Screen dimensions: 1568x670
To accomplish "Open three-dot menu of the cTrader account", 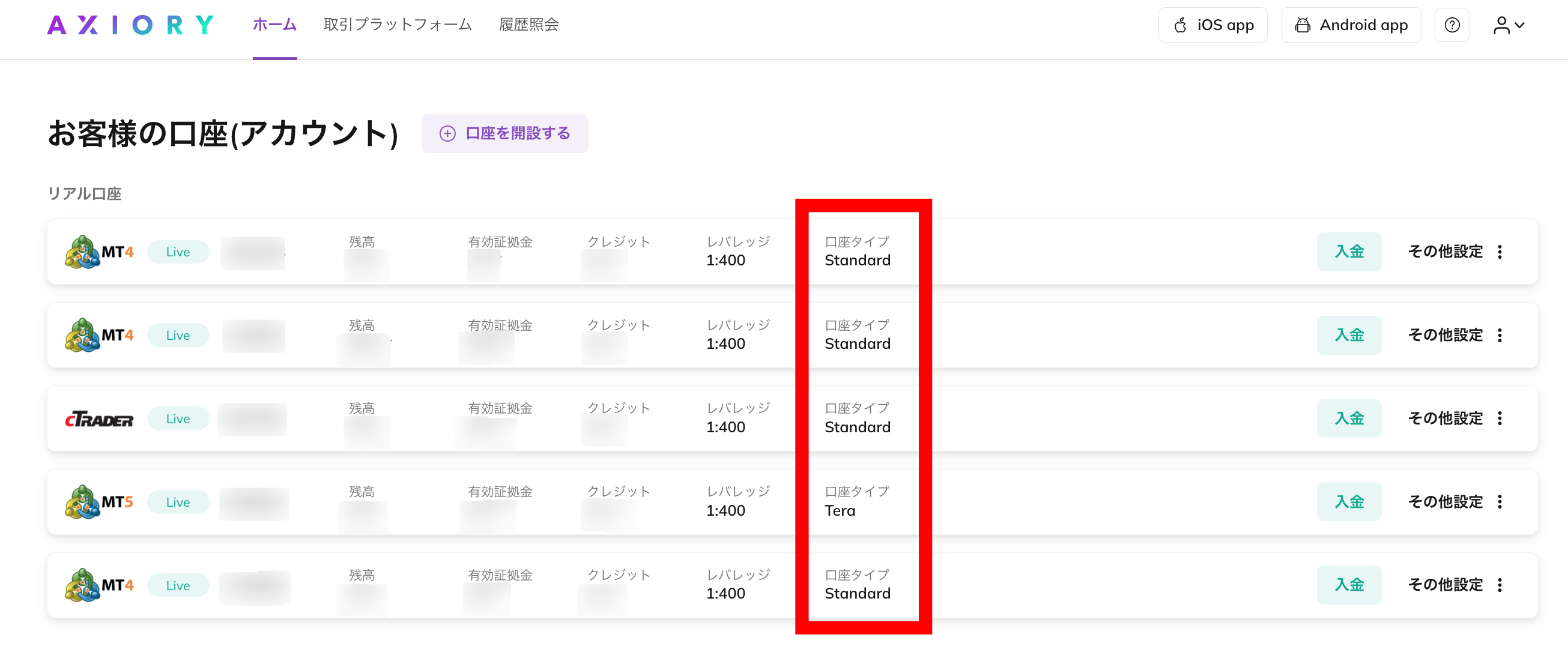I will point(1499,418).
